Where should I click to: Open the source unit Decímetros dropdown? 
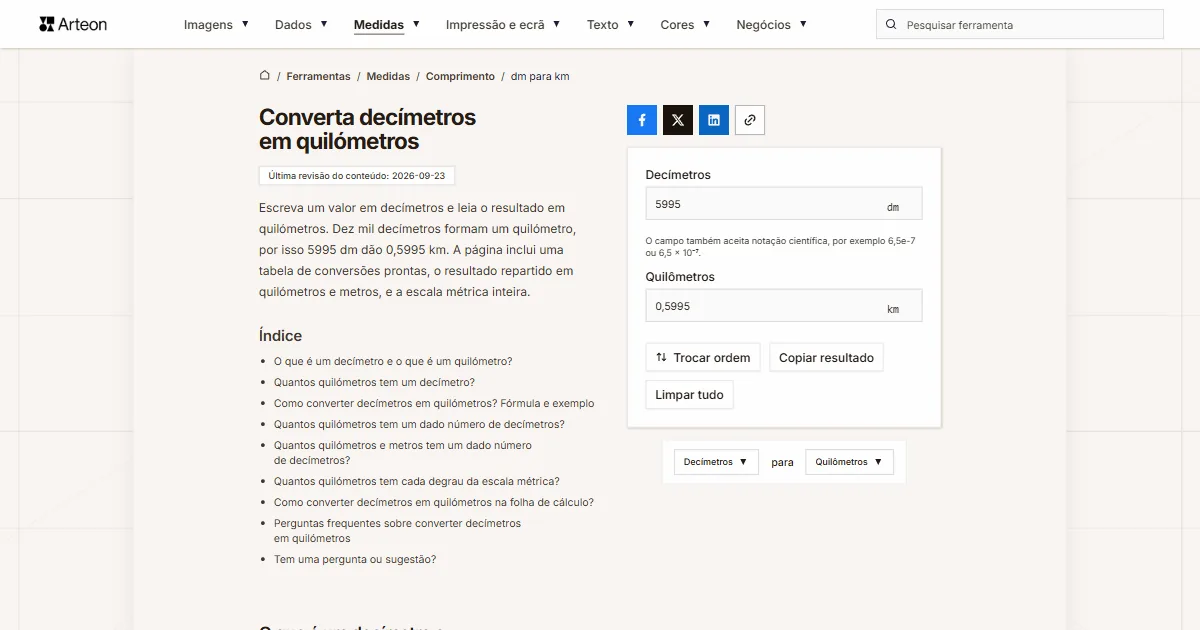716,462
